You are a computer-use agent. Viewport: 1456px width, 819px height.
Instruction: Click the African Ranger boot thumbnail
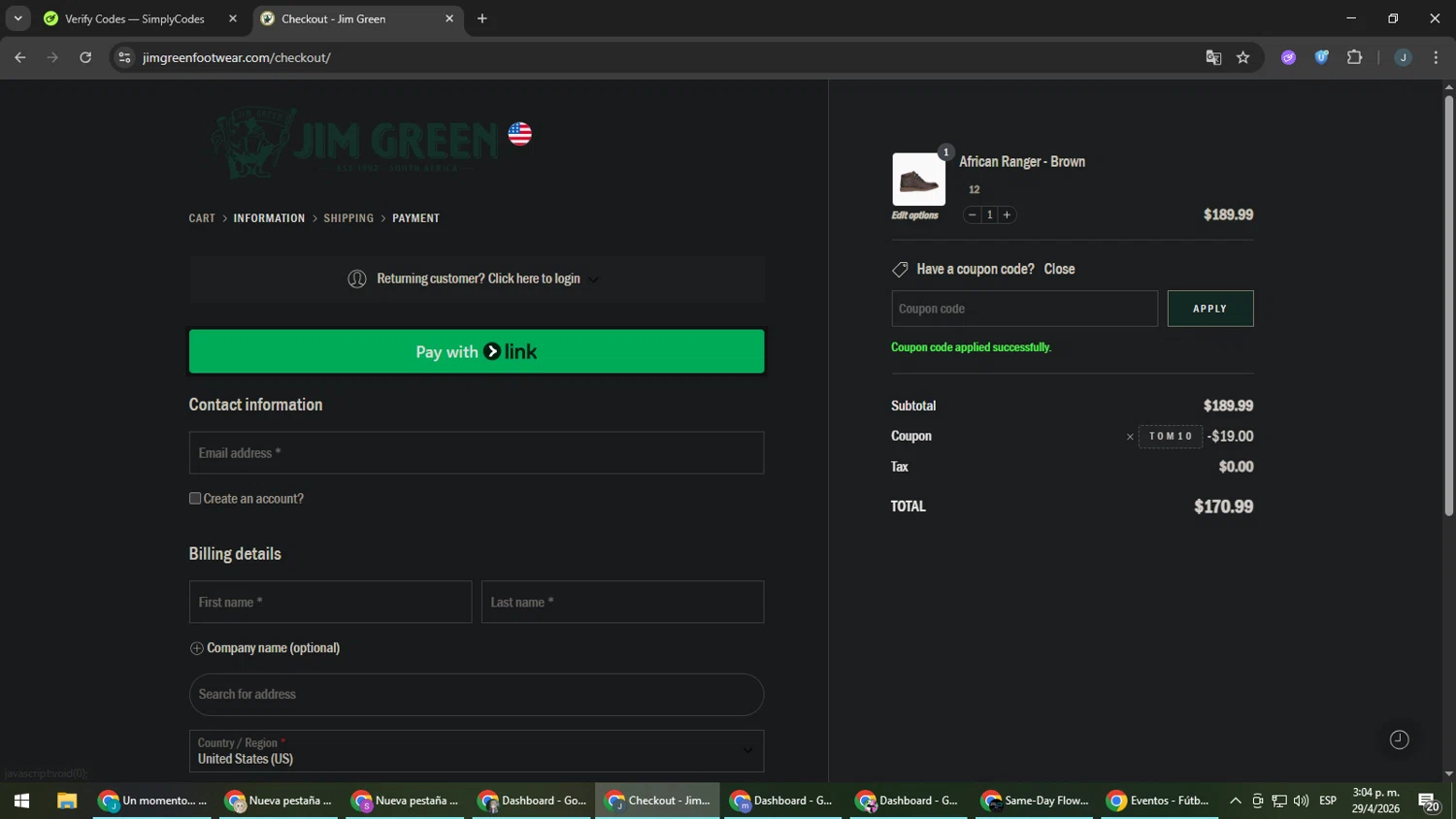(918, 180)
